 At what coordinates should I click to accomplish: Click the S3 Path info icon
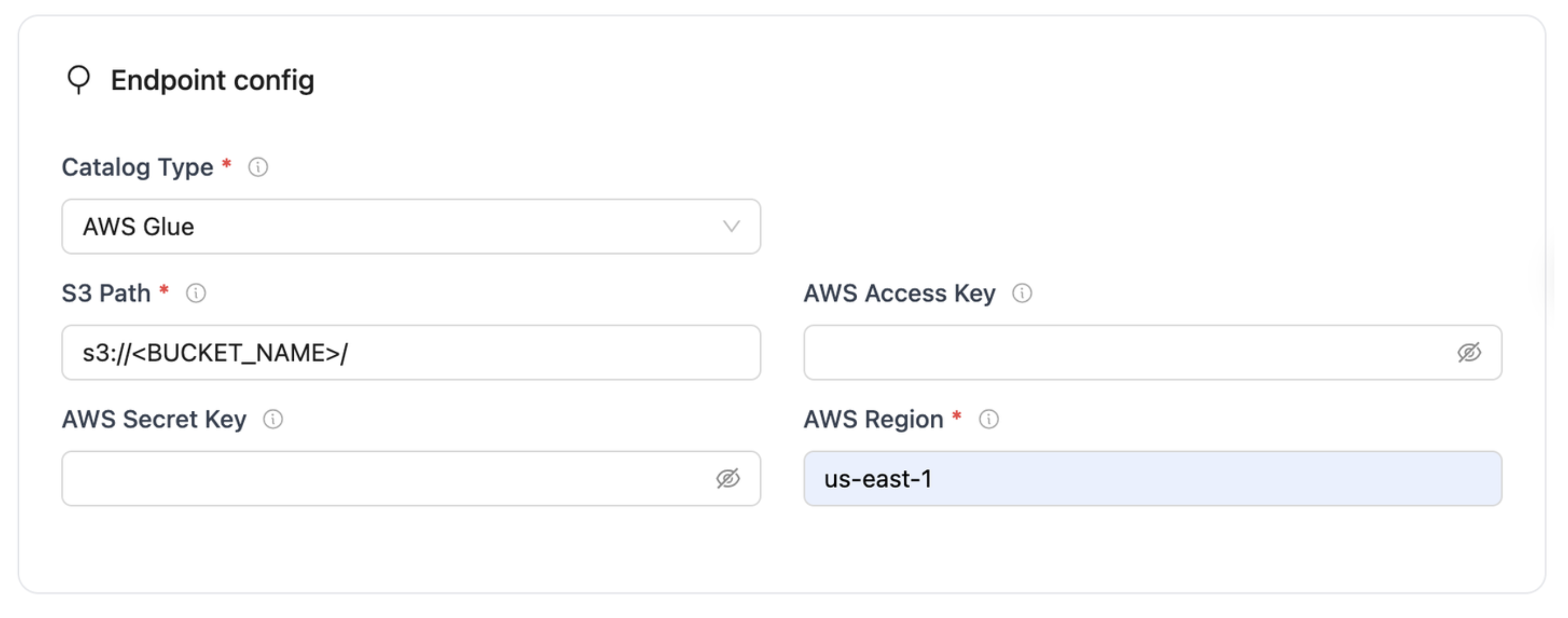(x=195, y=293)
